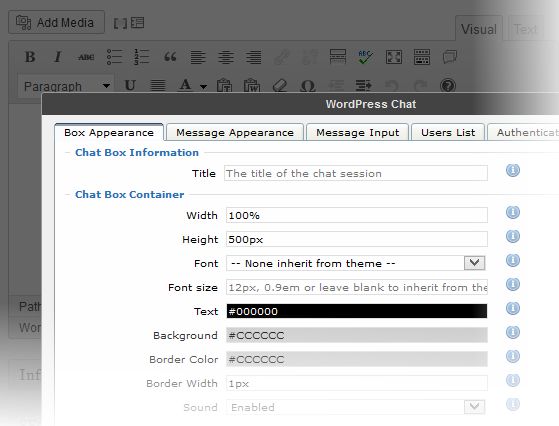Justify text alignment

tap(158, 86)
